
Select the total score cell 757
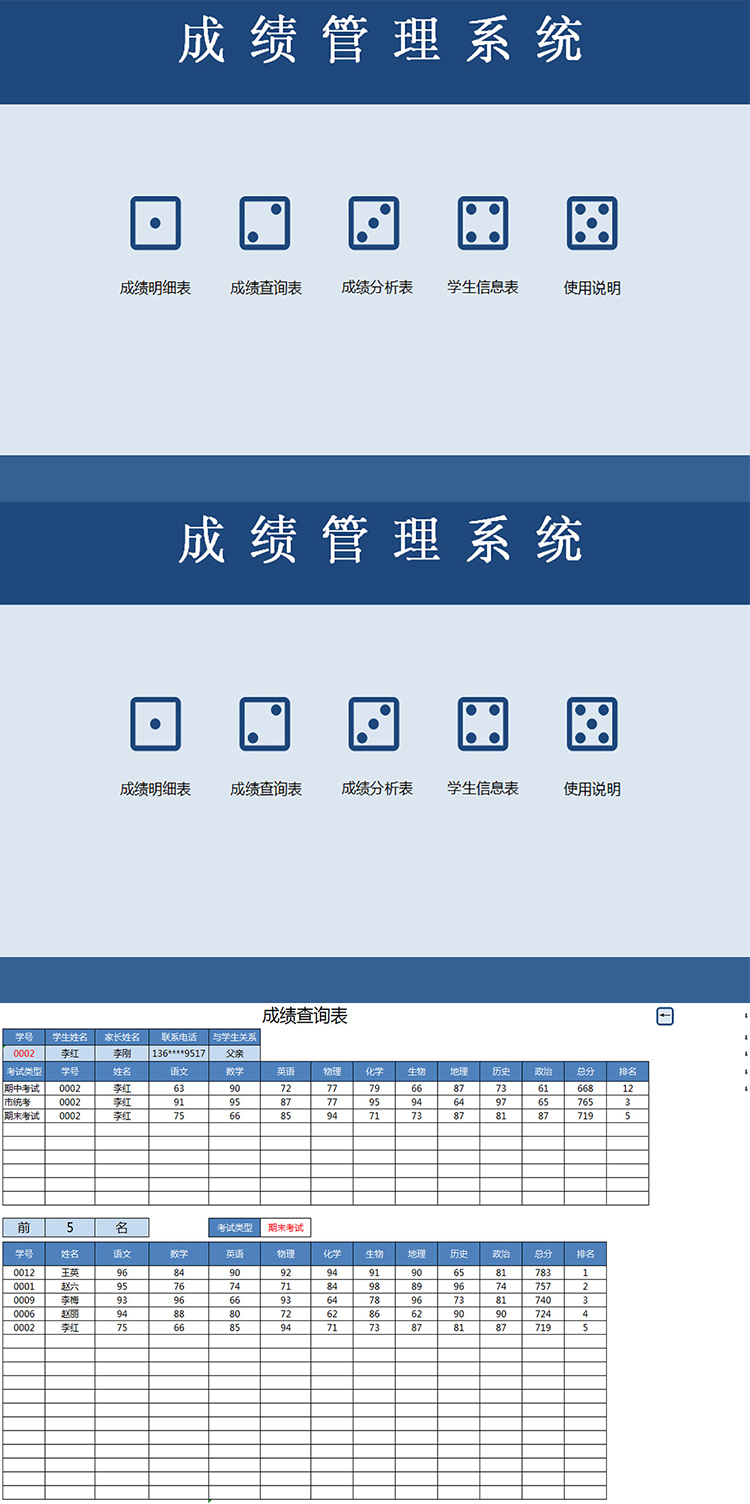point(543,1287)
